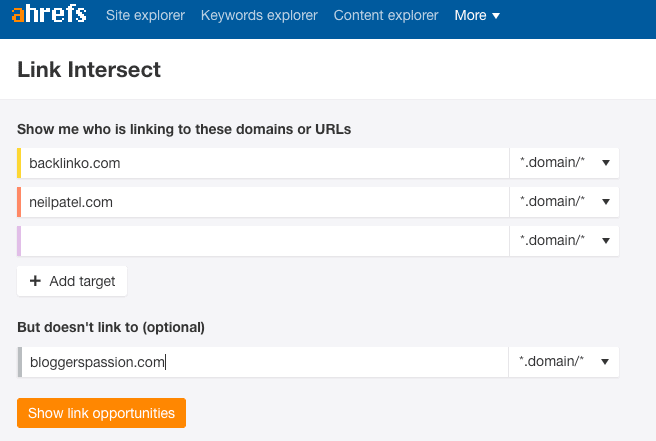Screen dimensions: 656x441
Task: Click the yellow color marker beside backlinko.com
Action: click(x=19, y=163)
